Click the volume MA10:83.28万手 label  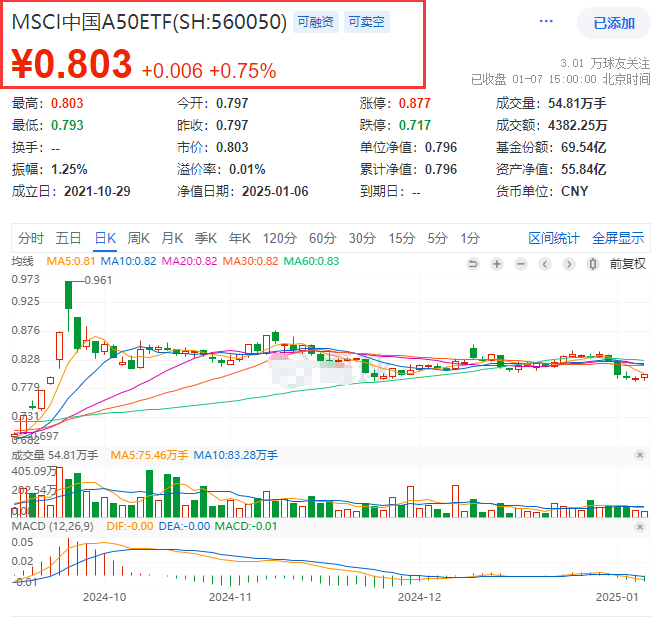click(235, 455)
